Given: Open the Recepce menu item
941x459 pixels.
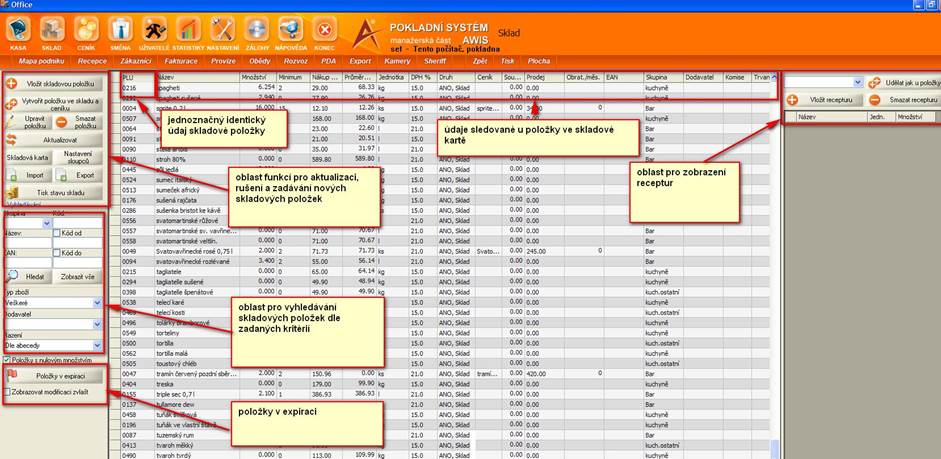Looking at the screenshot, I should [92, 61].
